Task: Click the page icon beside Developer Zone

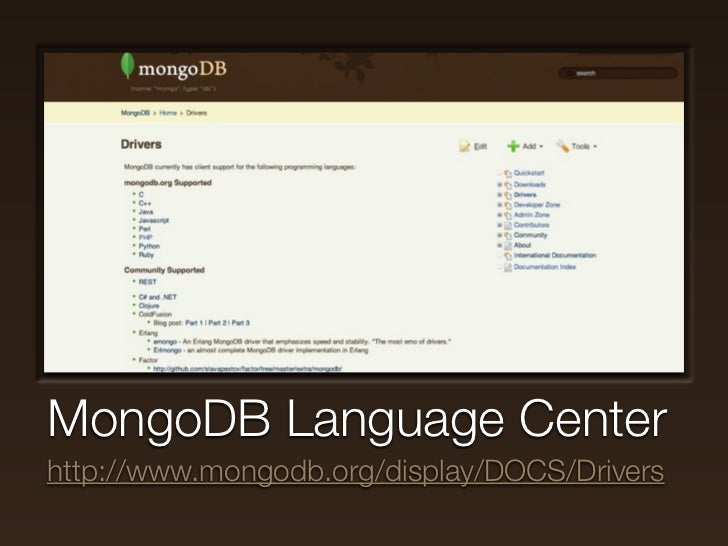Action: click(508, 205)
